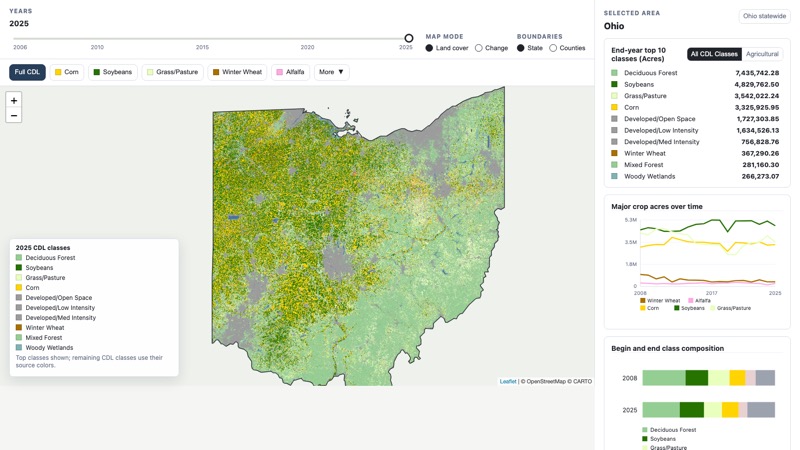Image resolution: width=800 pixels, height=450 pixels.
Task: Show the Soybeans crop layer
Action: 113,72
